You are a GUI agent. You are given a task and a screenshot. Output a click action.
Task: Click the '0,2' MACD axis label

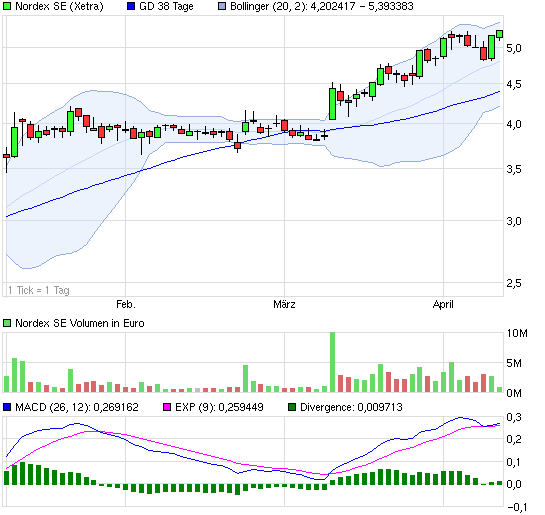tap(514, 439)
